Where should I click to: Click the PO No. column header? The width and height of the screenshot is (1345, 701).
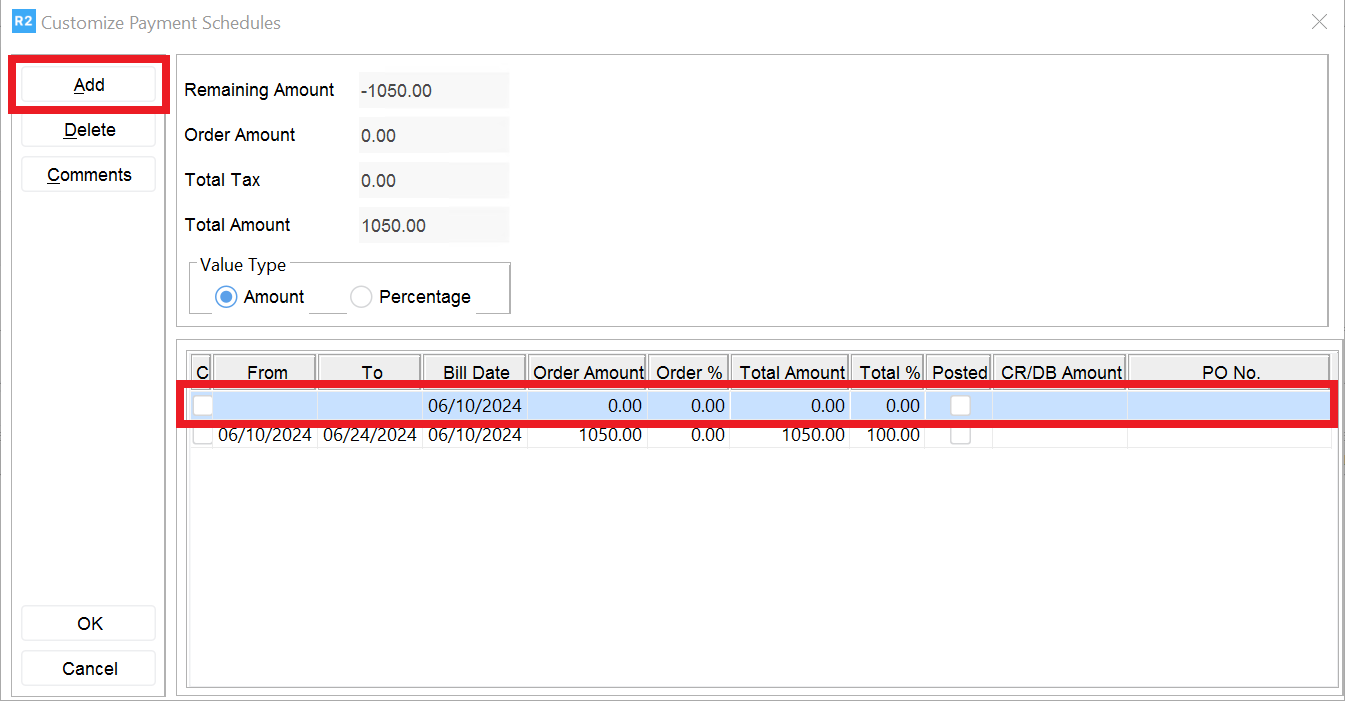click(1230, 372)
